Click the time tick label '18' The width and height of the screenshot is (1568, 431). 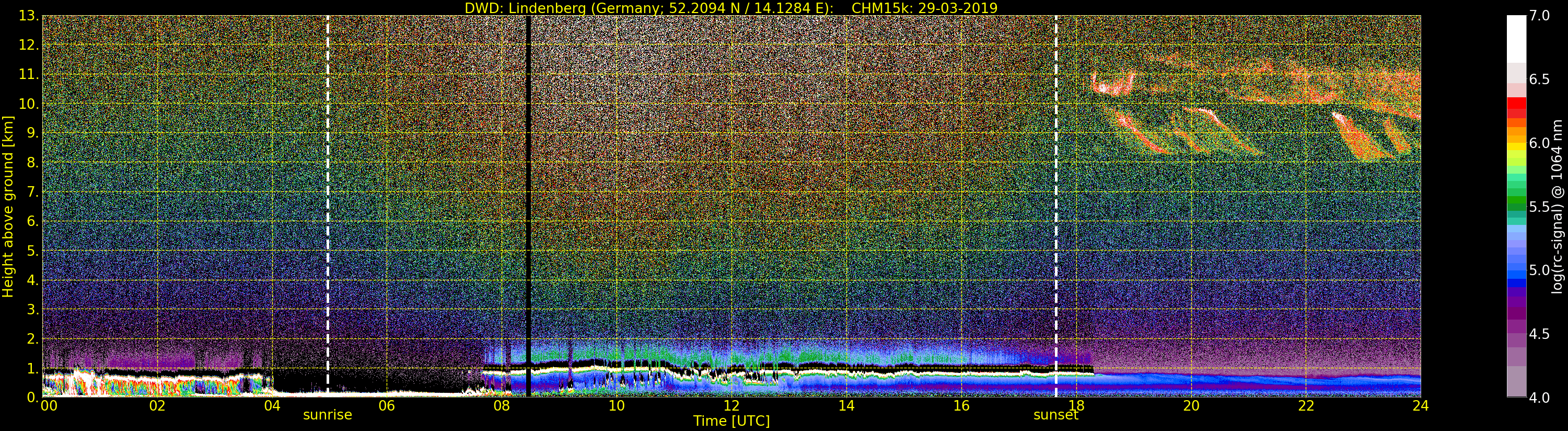tap(1076, 406)
